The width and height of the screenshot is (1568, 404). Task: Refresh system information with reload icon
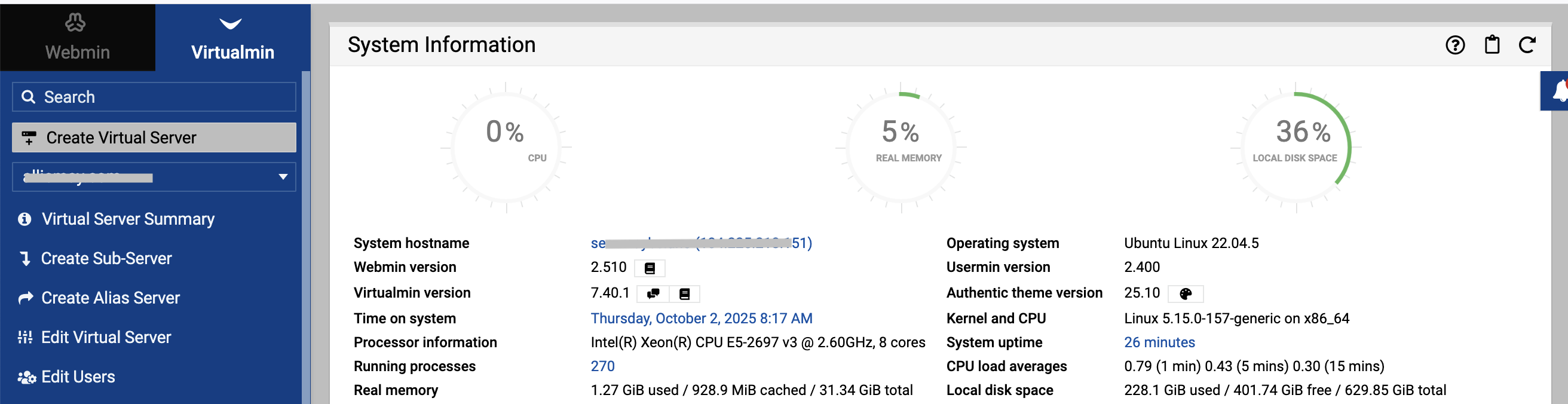click(x=1527, y=45)
